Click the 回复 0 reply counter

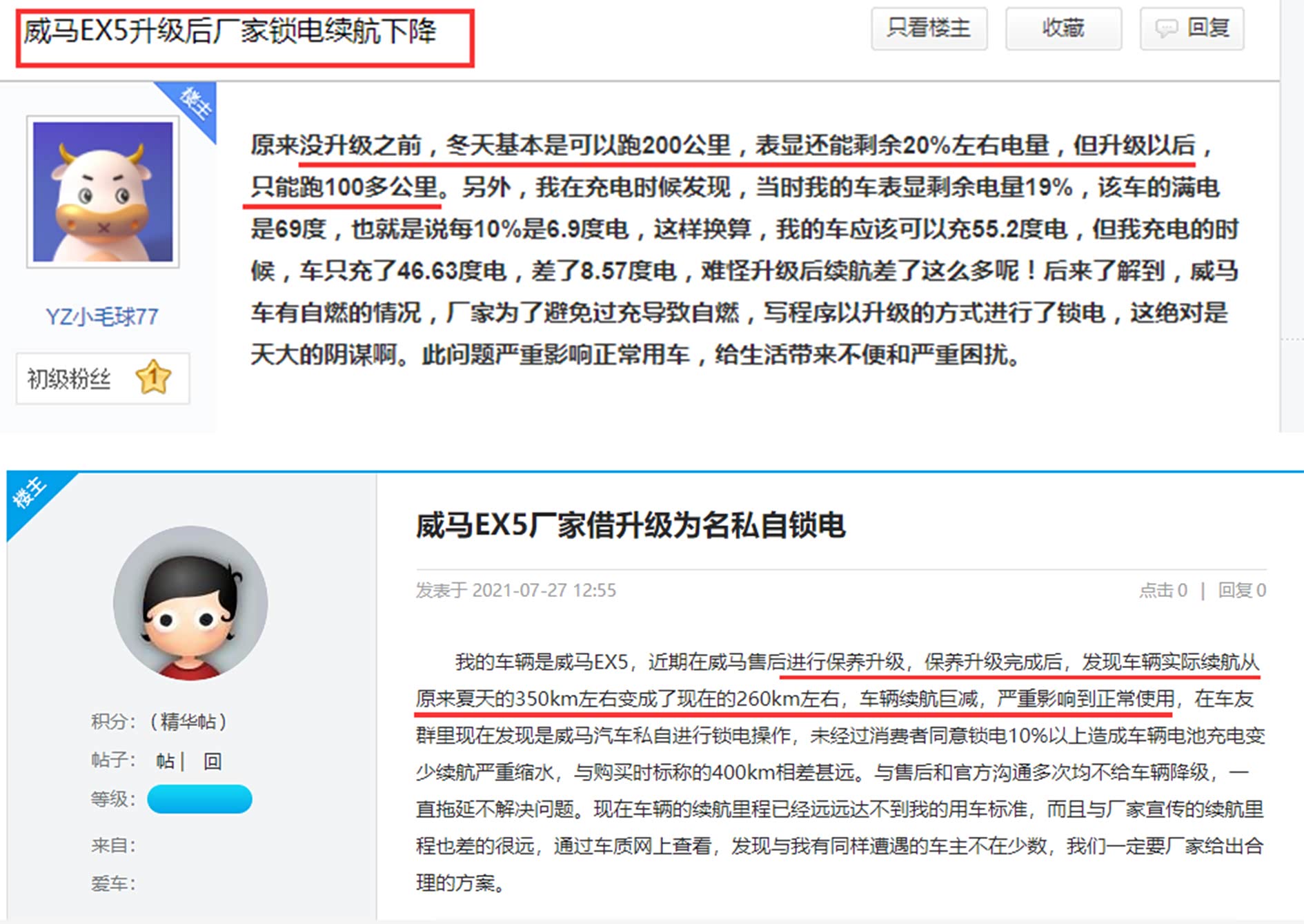coord(1242,590)
